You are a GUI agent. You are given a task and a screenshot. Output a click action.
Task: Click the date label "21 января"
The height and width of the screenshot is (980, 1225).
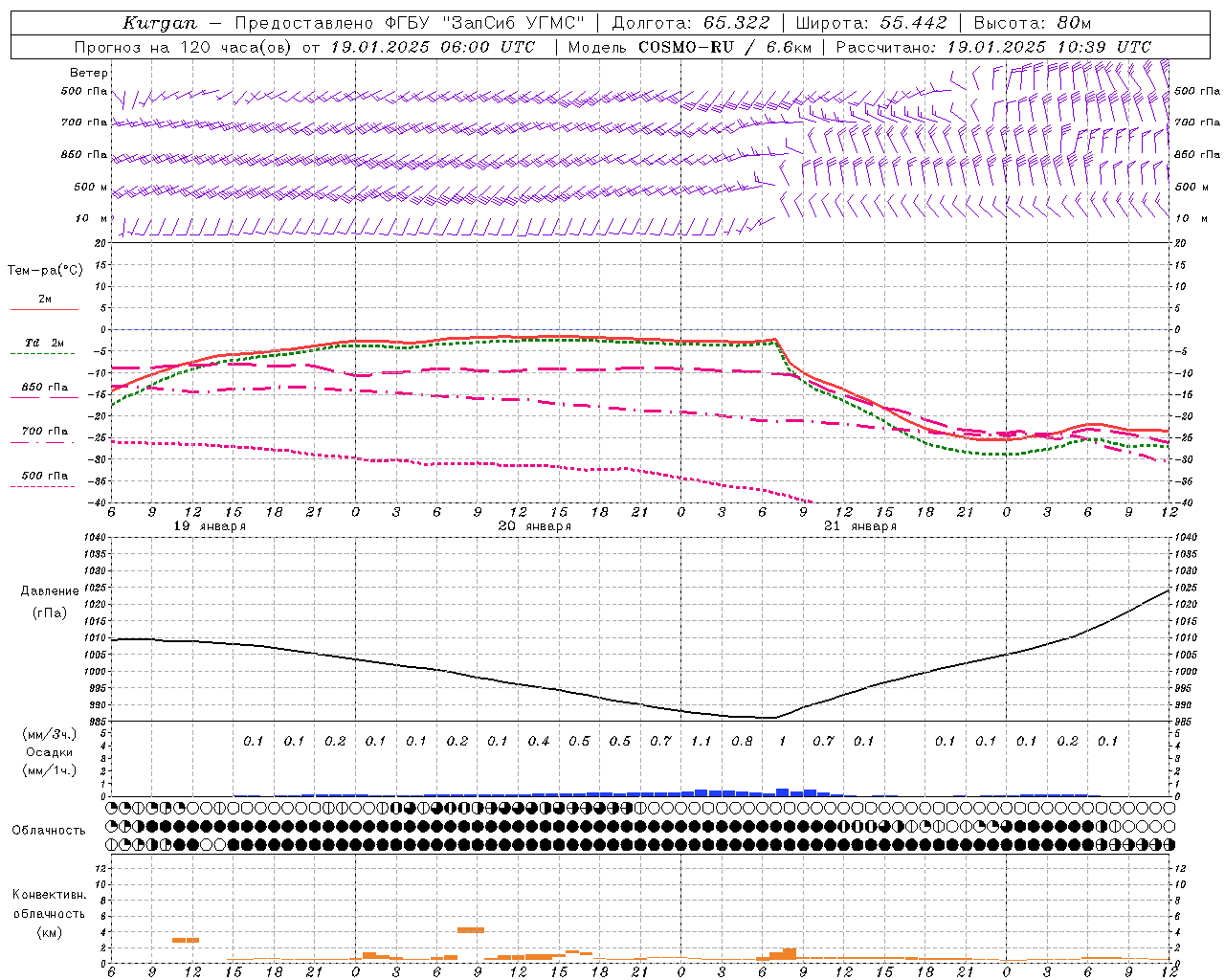pyautogui.click(x=860, y=526)
